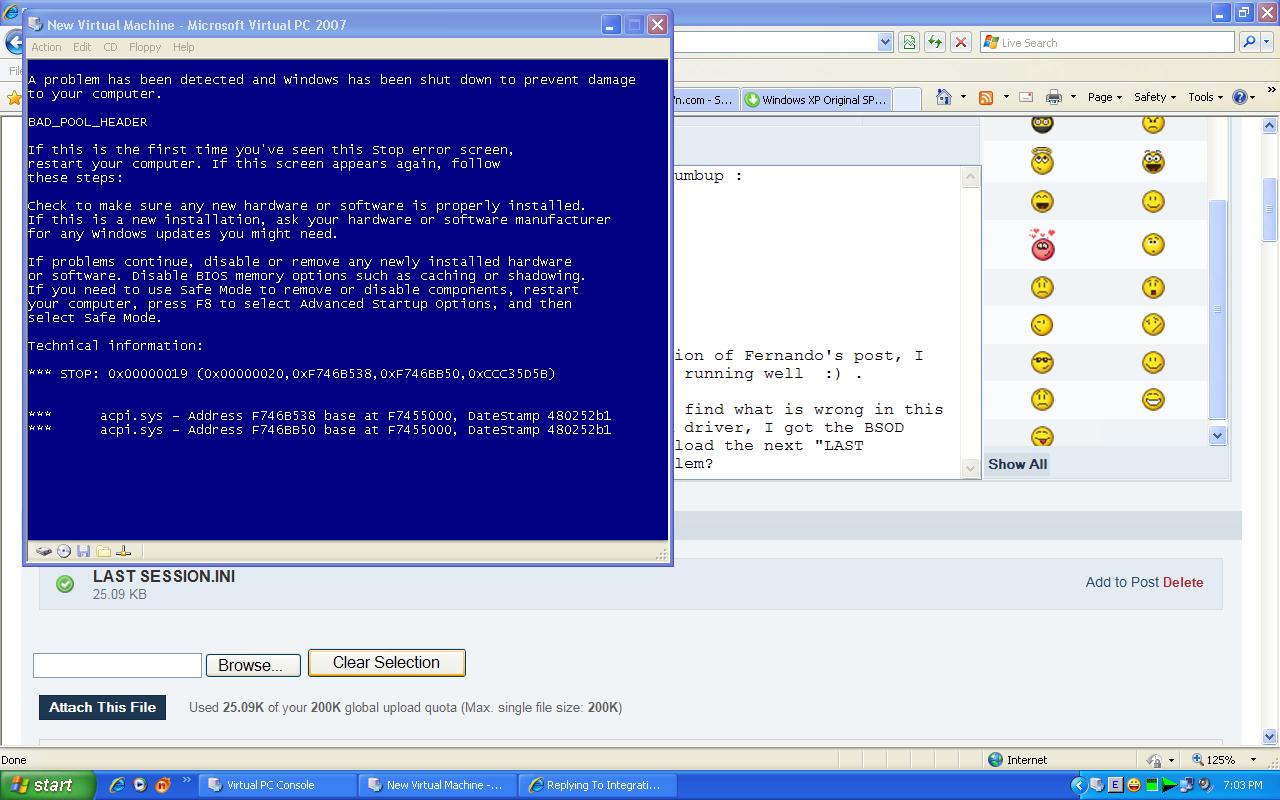The image size is (1280, 800).
Task: Open the RSS feeds dropdown arrow
Action: (x=1005, y=97)
